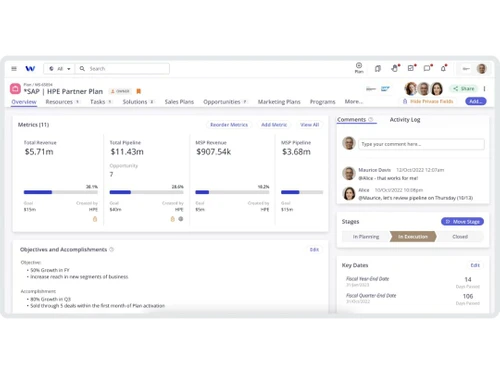Click View All metrics
The width and height of the screenshot is (500, 375).
(309, 125)
